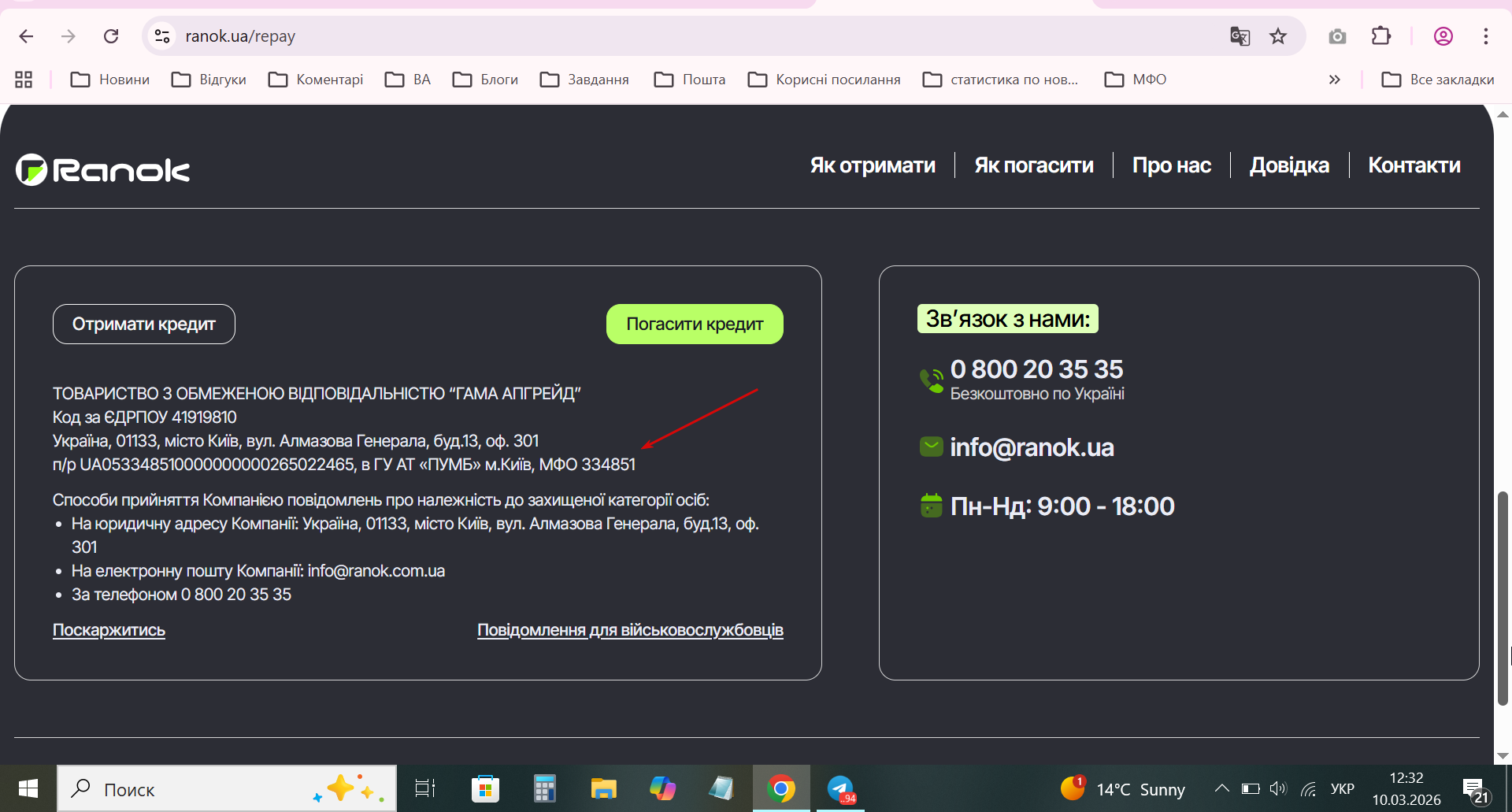Click the green Погасити кредит button
Image resolution: width=1512 pixels, height=812 pixels.
695,324
